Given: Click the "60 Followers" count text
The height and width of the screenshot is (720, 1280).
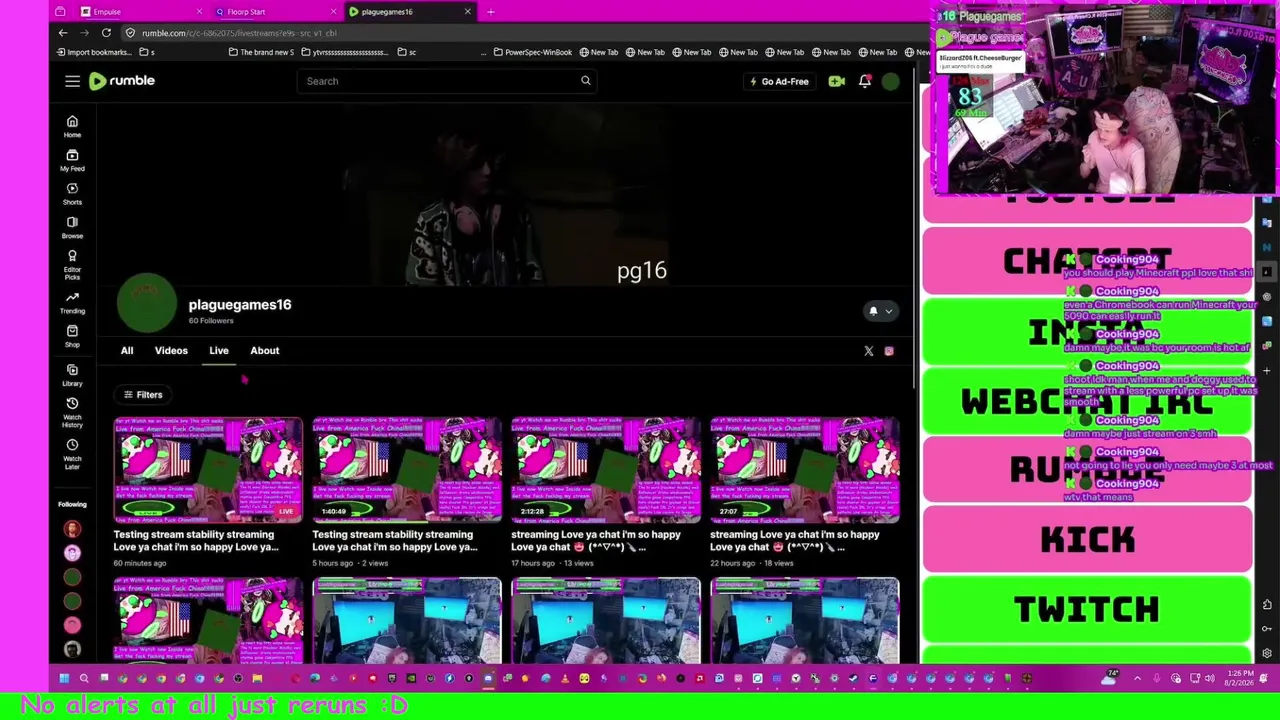Looking at the screenshot, I should (211, 321).
